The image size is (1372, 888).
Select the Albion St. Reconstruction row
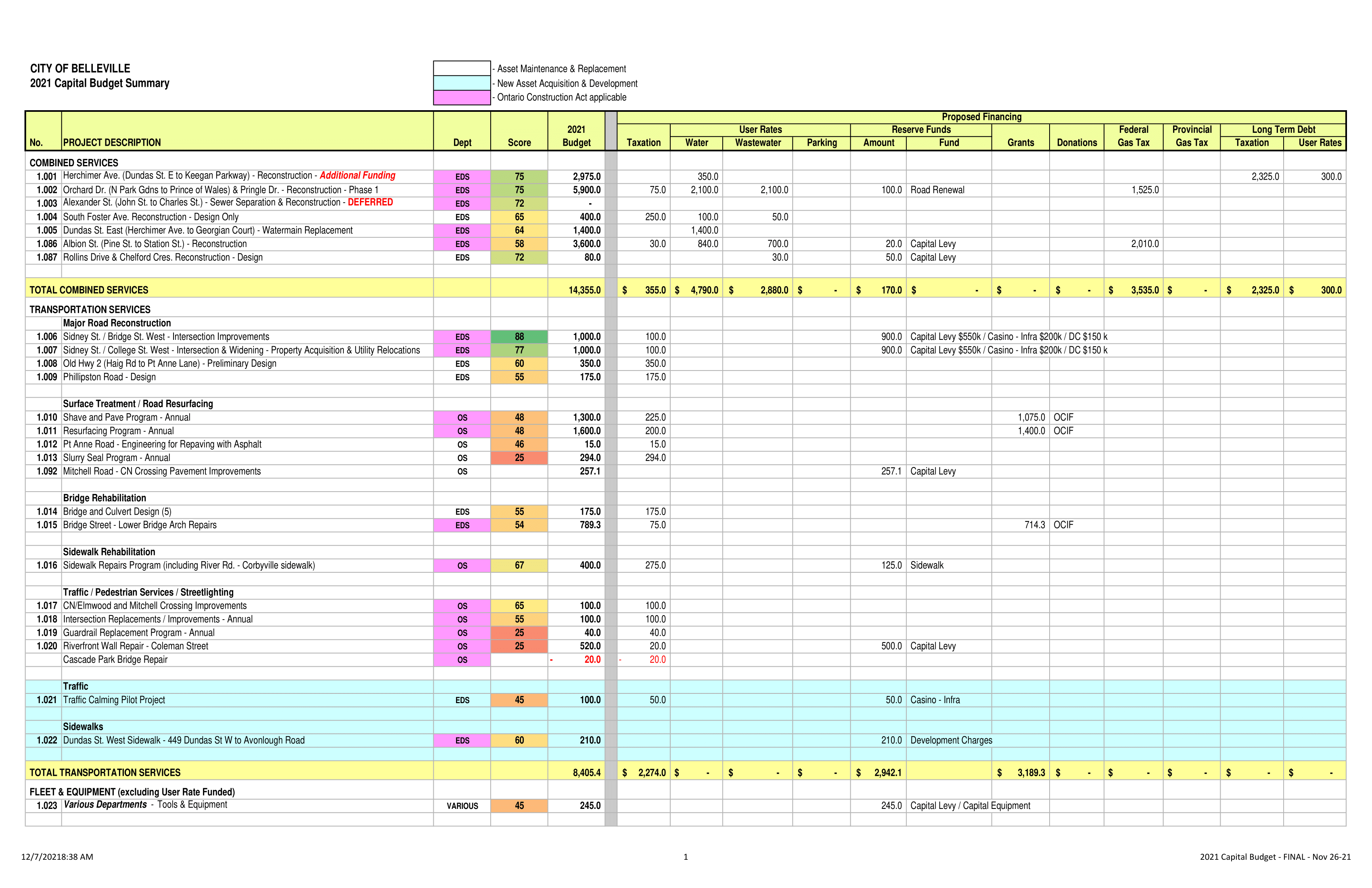[155, 244]
